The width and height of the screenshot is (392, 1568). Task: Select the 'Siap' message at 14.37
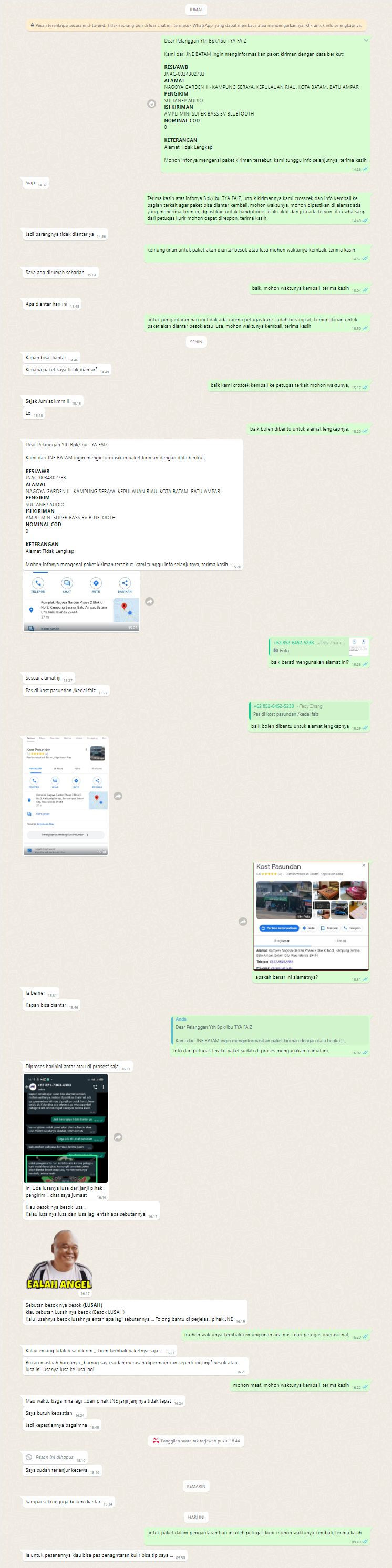pos(36,183)
